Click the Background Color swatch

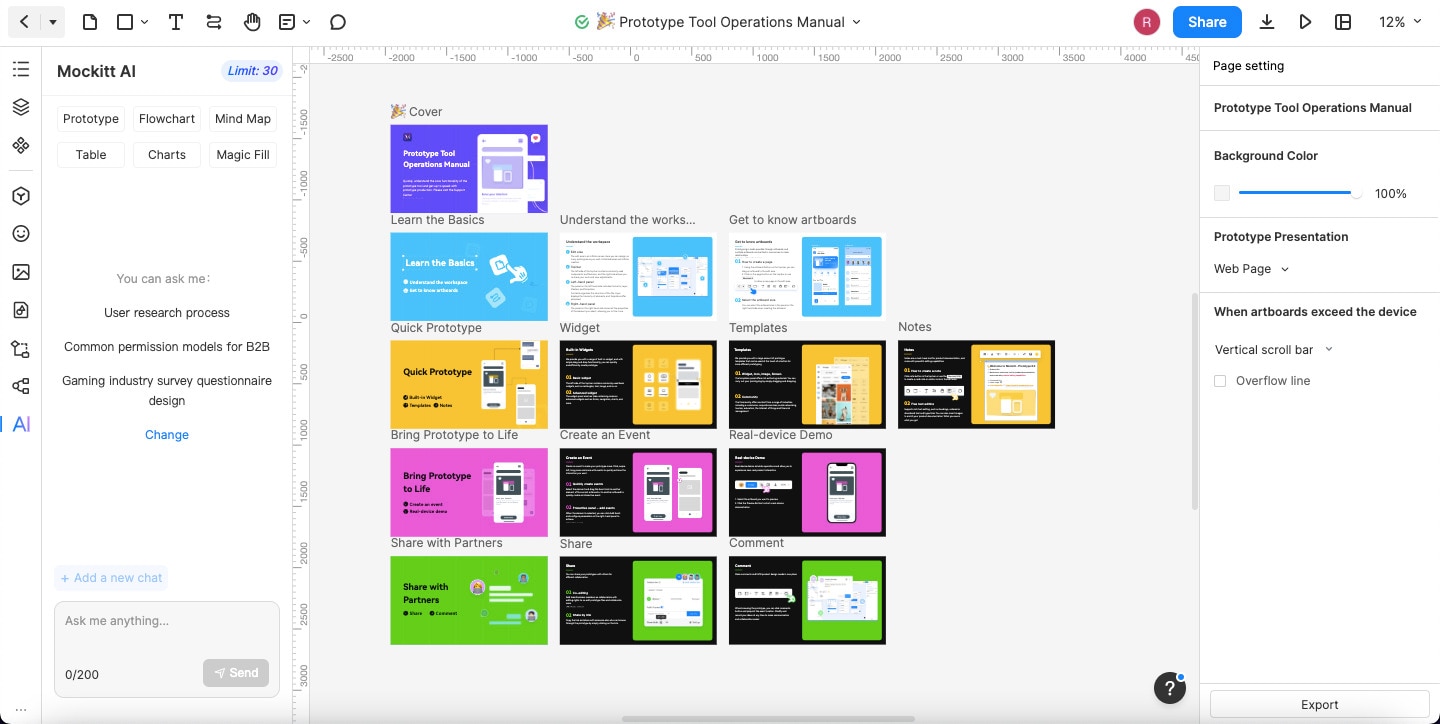coord(1222,194)
